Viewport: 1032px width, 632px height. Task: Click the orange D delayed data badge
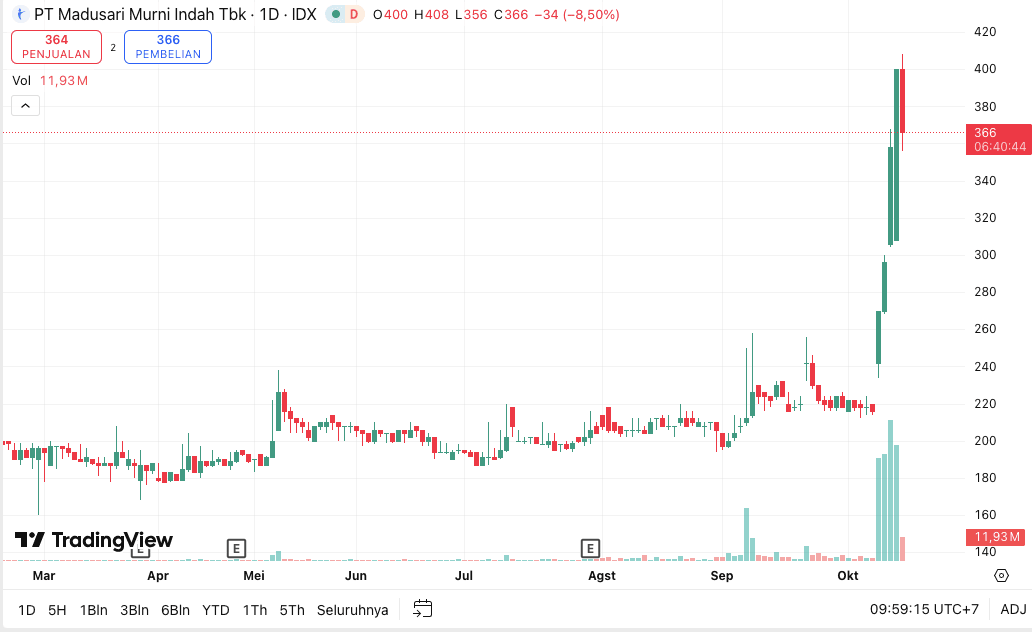click(353, 15)
